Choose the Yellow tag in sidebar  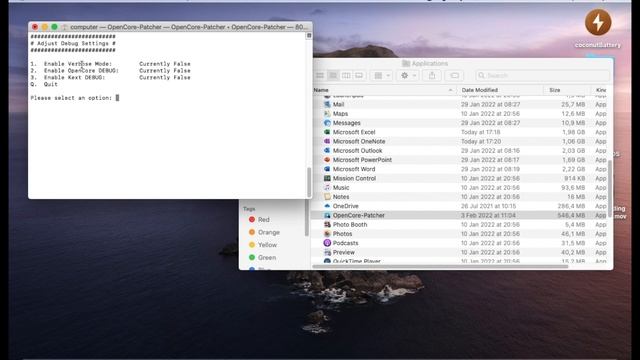[263, 245]
